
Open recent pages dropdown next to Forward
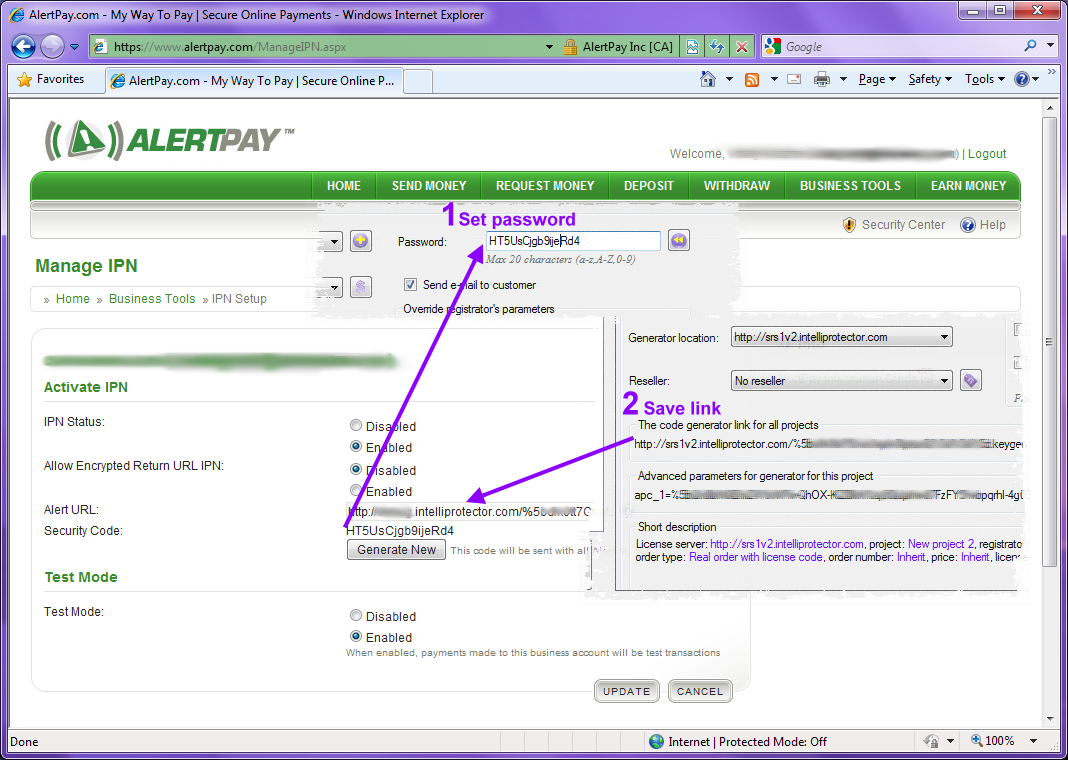[x=75, y=47]
